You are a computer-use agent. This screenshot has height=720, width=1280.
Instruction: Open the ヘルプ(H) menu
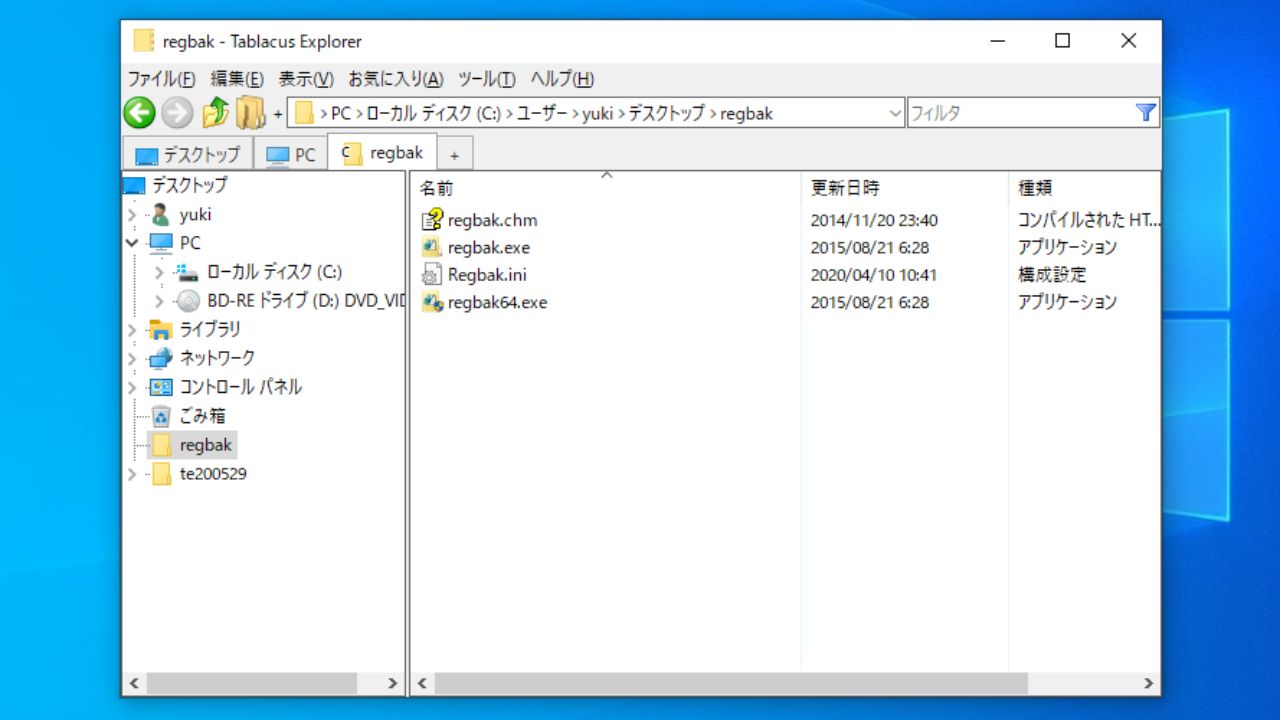click(562, 79)
